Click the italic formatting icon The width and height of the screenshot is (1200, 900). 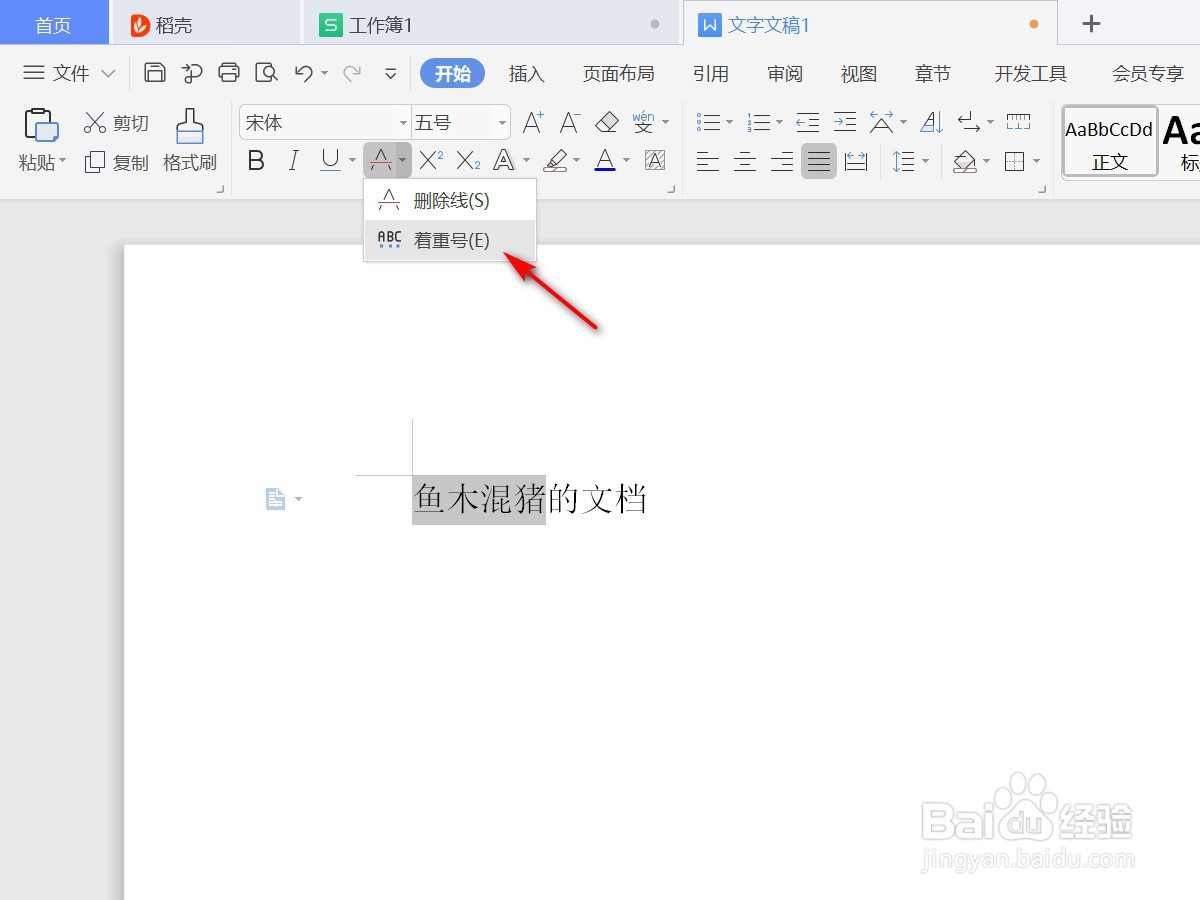[293, 160]
